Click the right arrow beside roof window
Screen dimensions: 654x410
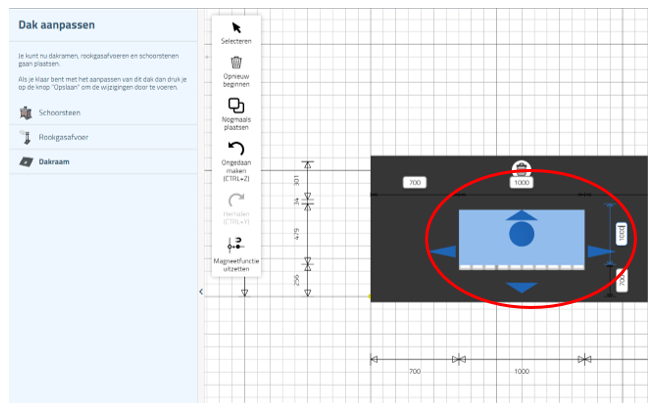pos(600,251)
